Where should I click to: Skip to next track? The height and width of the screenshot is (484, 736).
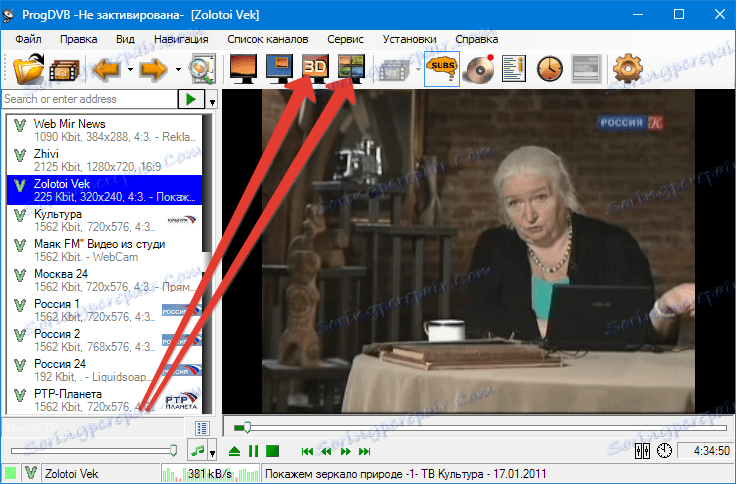365,452
